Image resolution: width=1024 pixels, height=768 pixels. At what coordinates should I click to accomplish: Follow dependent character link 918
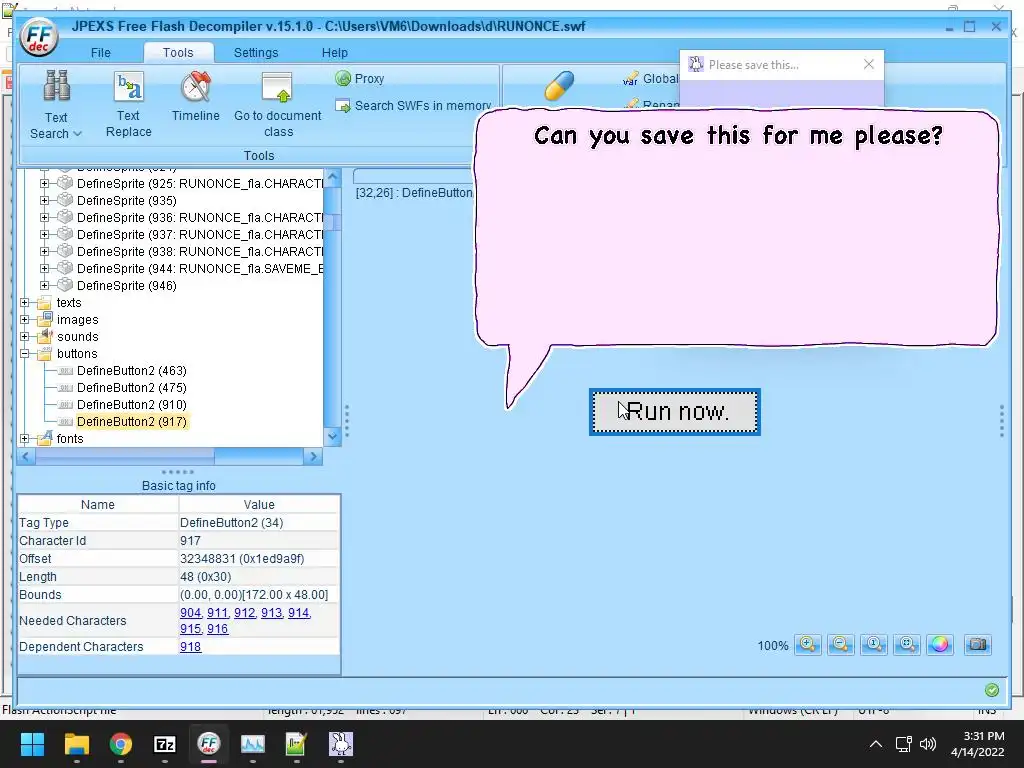[191, 647]
